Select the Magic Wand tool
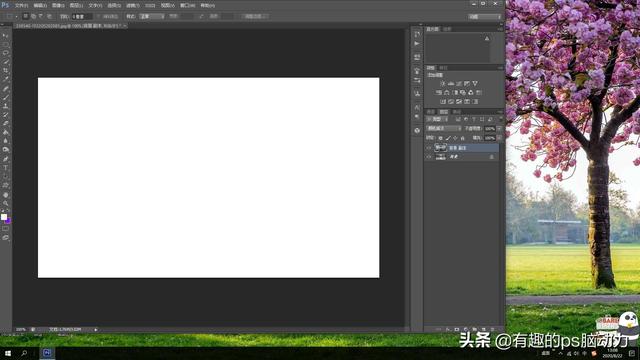The height and width of the screenshot is (360, 640). coord(5,62)
